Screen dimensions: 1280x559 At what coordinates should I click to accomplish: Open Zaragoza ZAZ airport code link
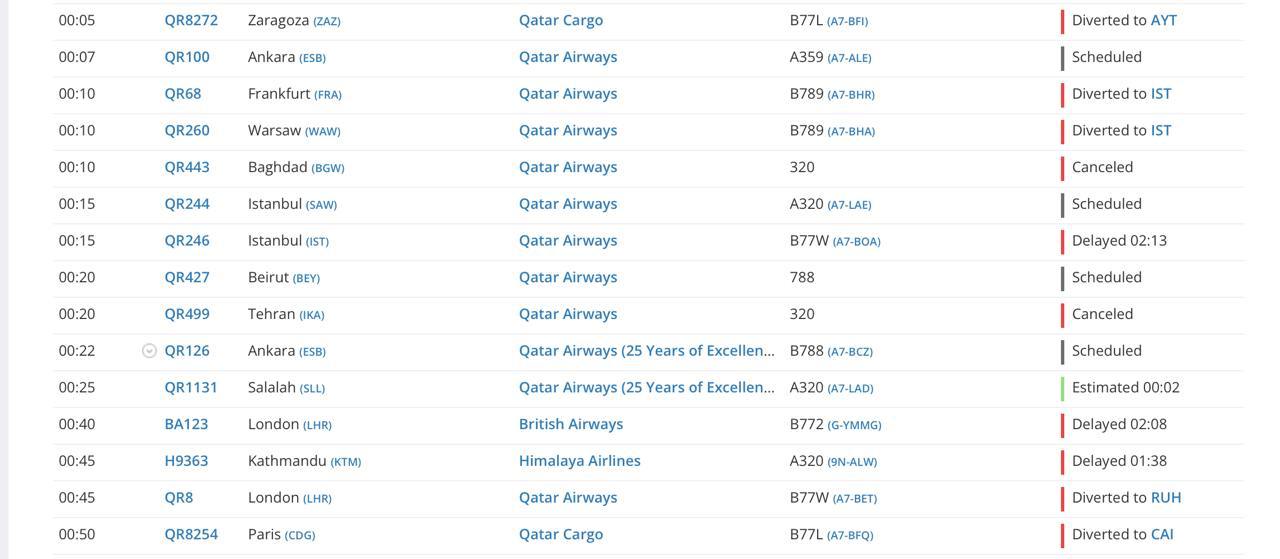[327, 21]
